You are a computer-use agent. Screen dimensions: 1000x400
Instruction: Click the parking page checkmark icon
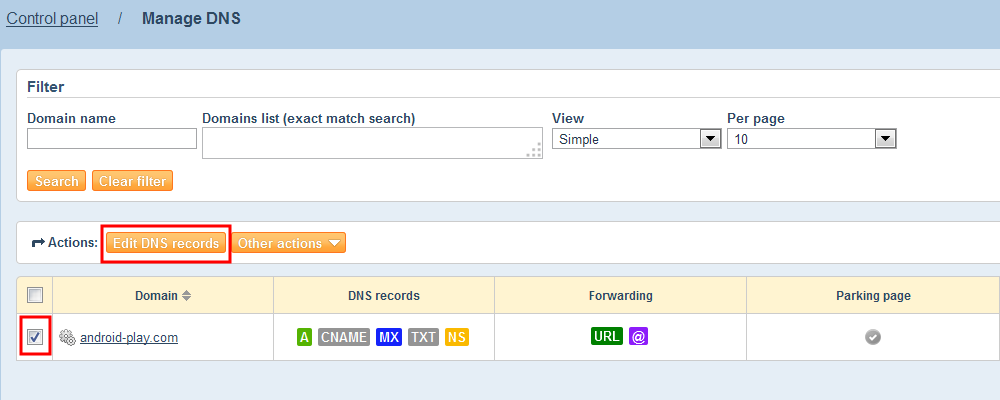[x=873, y=338]
